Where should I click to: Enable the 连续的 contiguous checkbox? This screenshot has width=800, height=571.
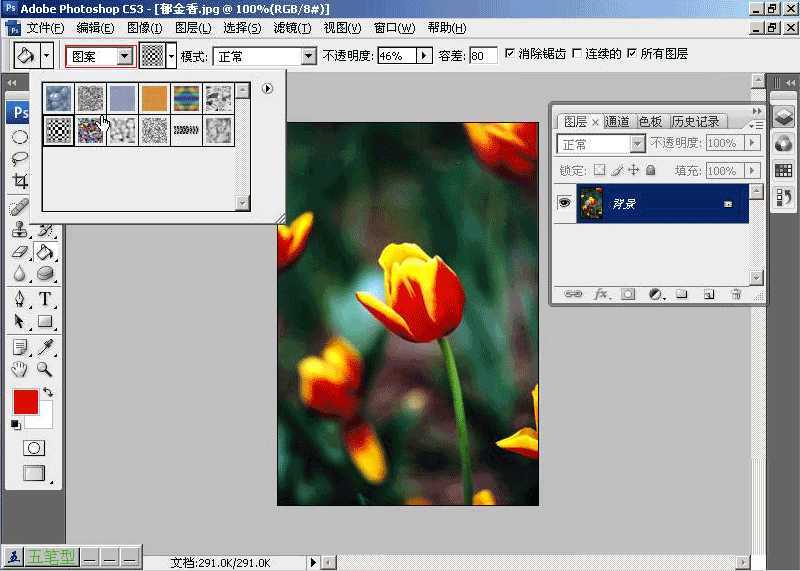point(577,54)
